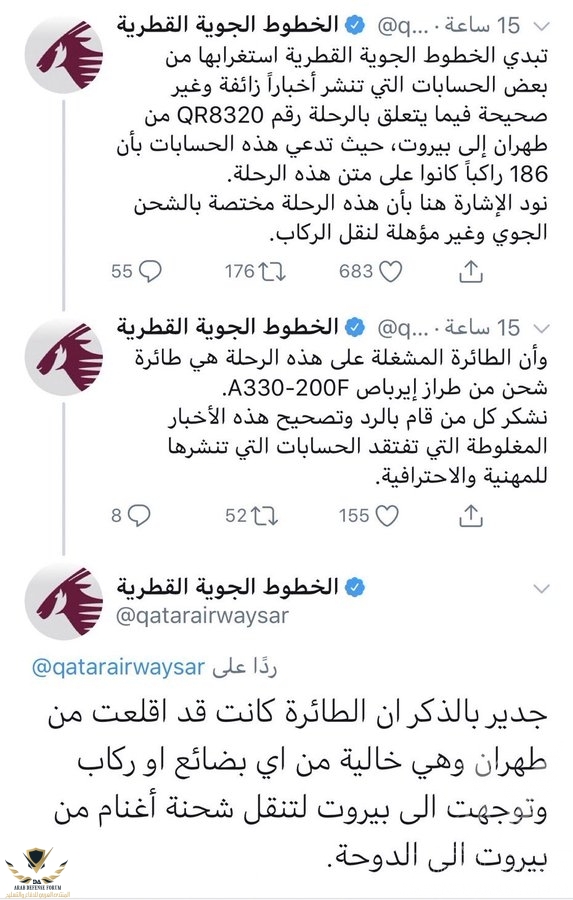Open the blue @qatarairwaysar reply-to link
The height and width of the screenshot is (900, 573).
pyautogui.click(x=118, y=668)
